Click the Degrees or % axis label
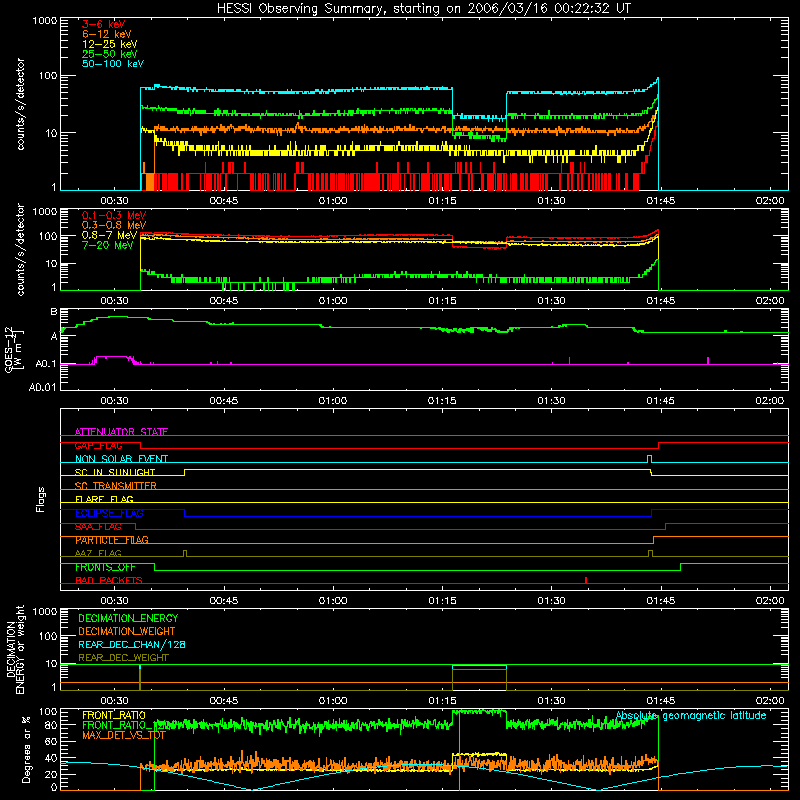The height and width of the screenshot is (800, 800). click(26, 749)
